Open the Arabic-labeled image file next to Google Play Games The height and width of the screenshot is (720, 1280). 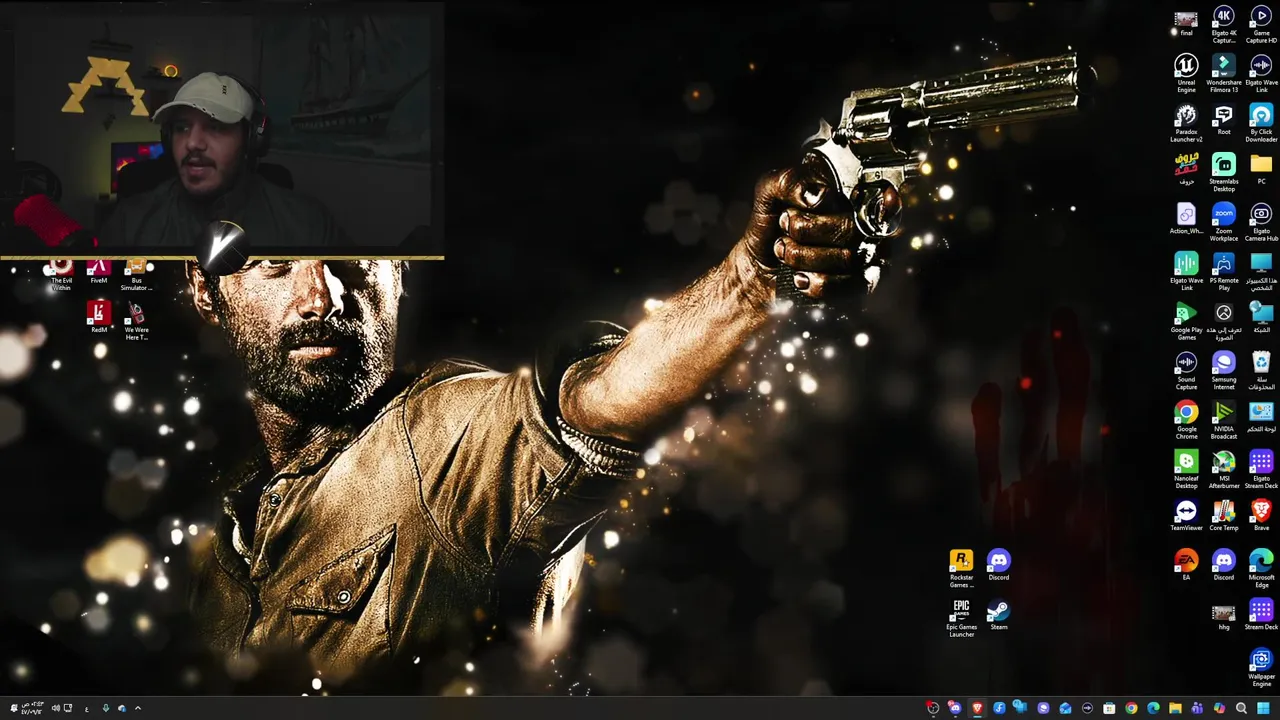pyautogui.click(x=1223, y=320)
